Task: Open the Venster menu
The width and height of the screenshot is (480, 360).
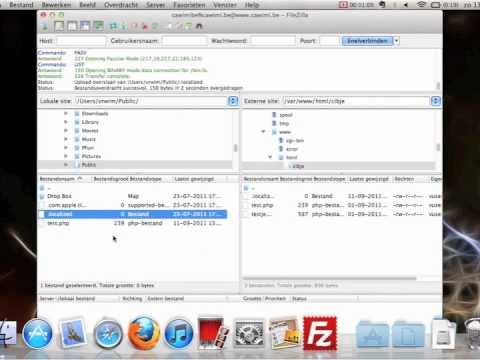Action: (x=225, y=5)
